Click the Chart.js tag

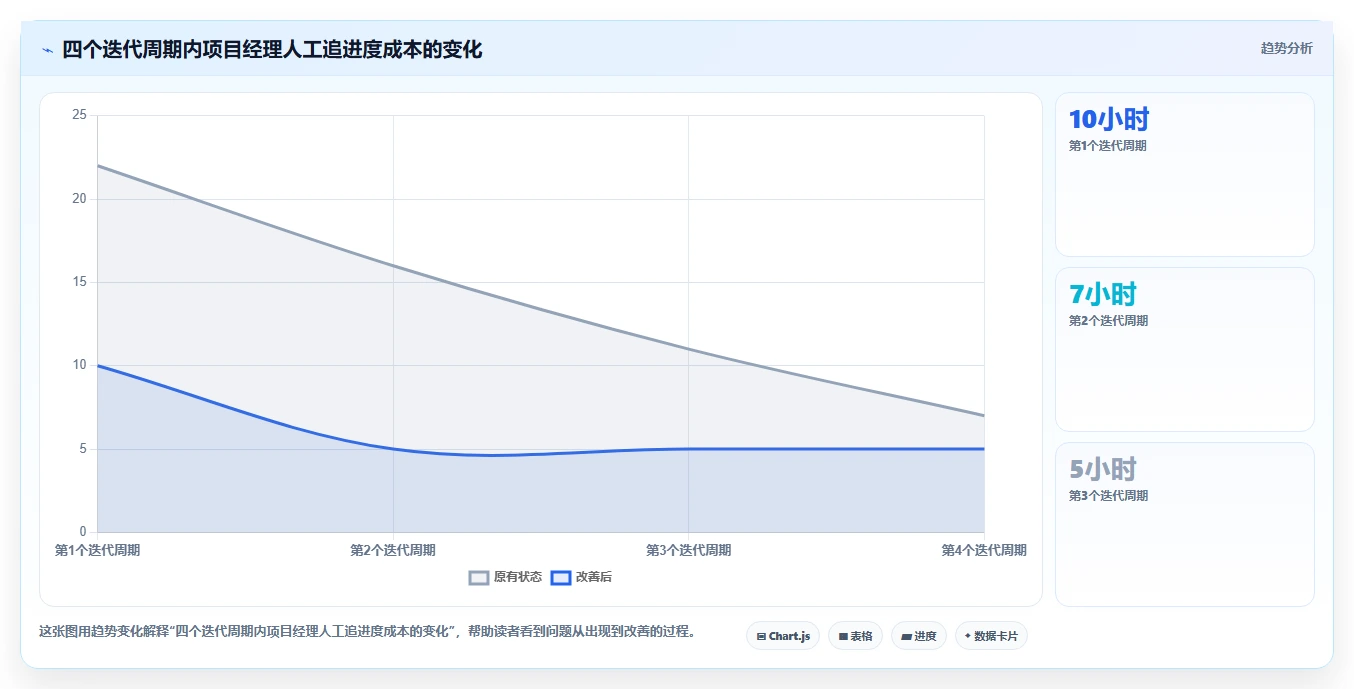click(783, 636)
